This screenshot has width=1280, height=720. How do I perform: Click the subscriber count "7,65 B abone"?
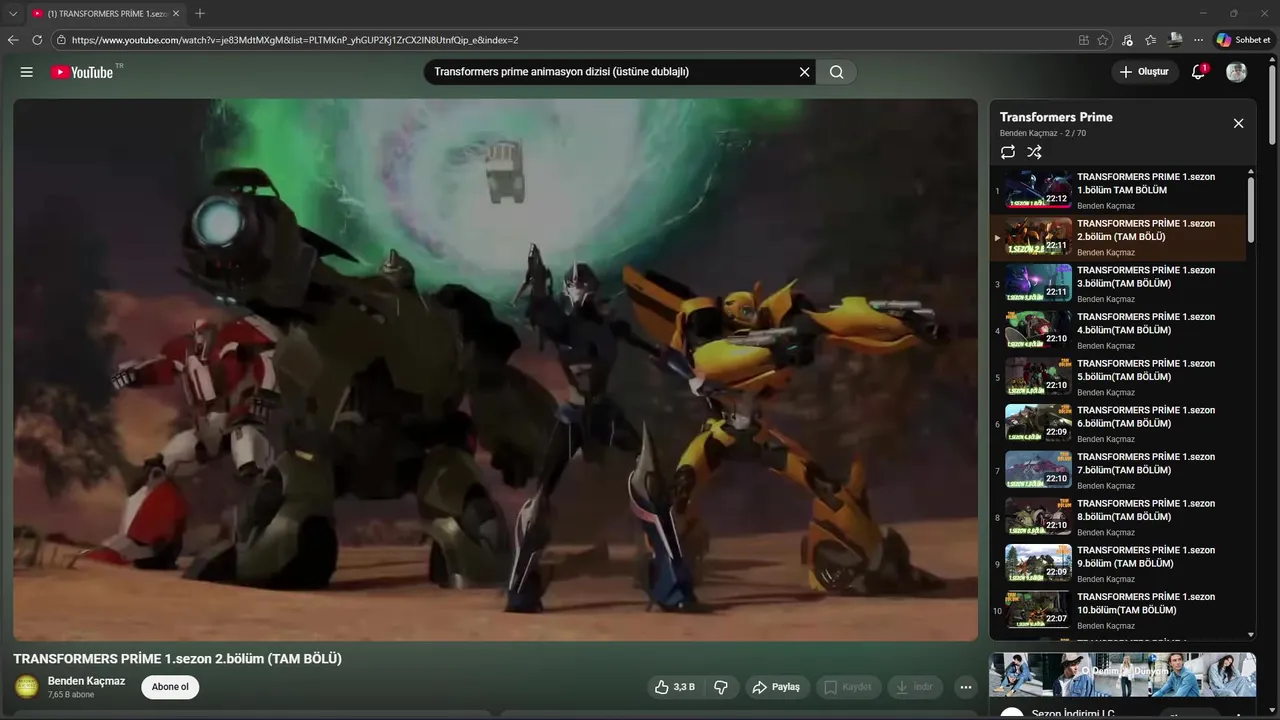coord(71,695)
